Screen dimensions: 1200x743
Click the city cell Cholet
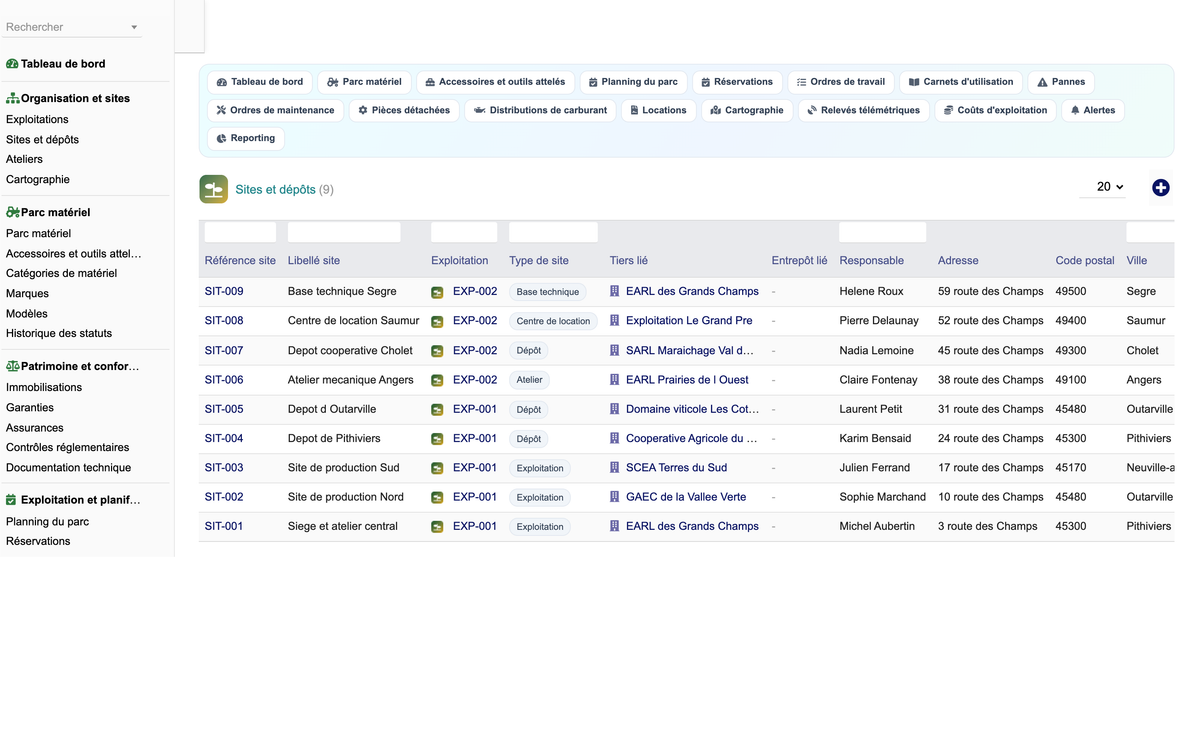pyautogui.click(x=1143, y=351)
